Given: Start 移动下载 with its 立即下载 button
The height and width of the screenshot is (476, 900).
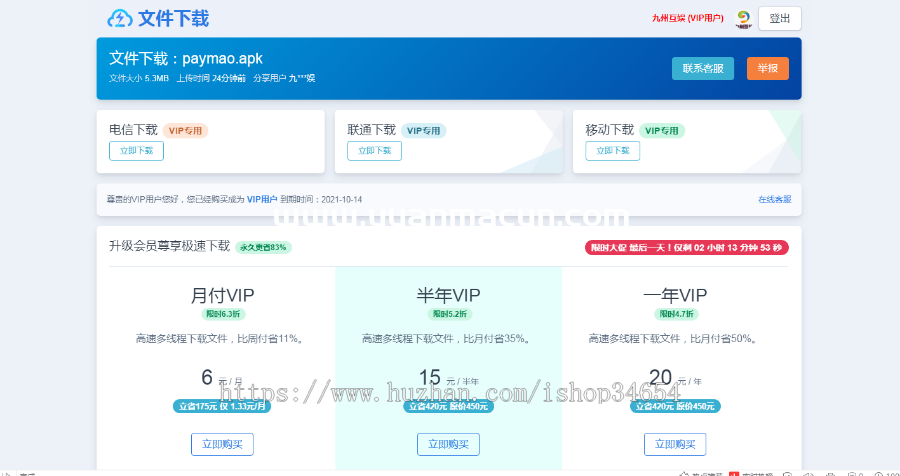Looking at the screenshot, I should pos(612,151).
